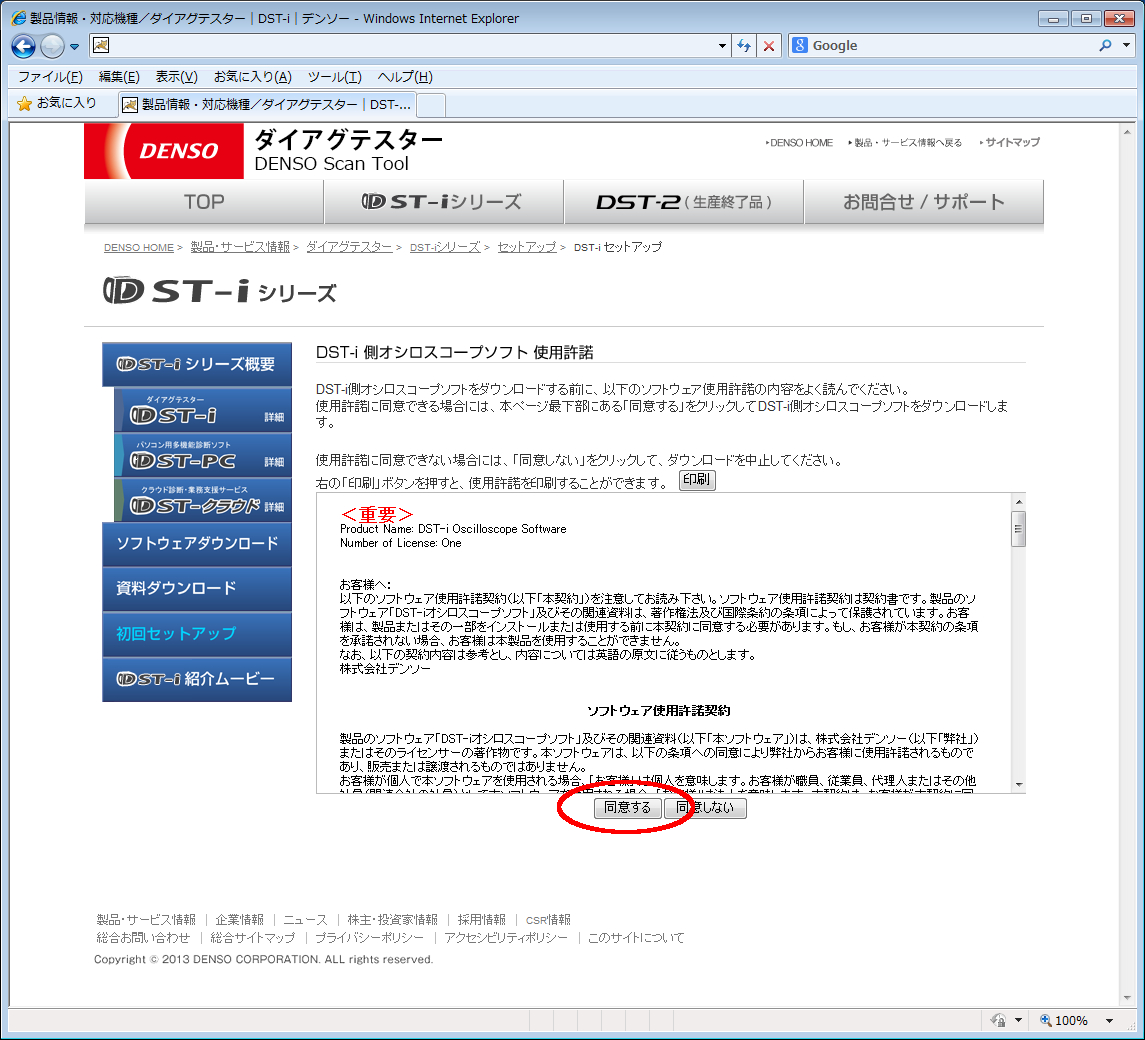This screenshot has width=1145, height=1040.
Task: Select the TOP navigation tab
Action: click(x=204, y=202)
